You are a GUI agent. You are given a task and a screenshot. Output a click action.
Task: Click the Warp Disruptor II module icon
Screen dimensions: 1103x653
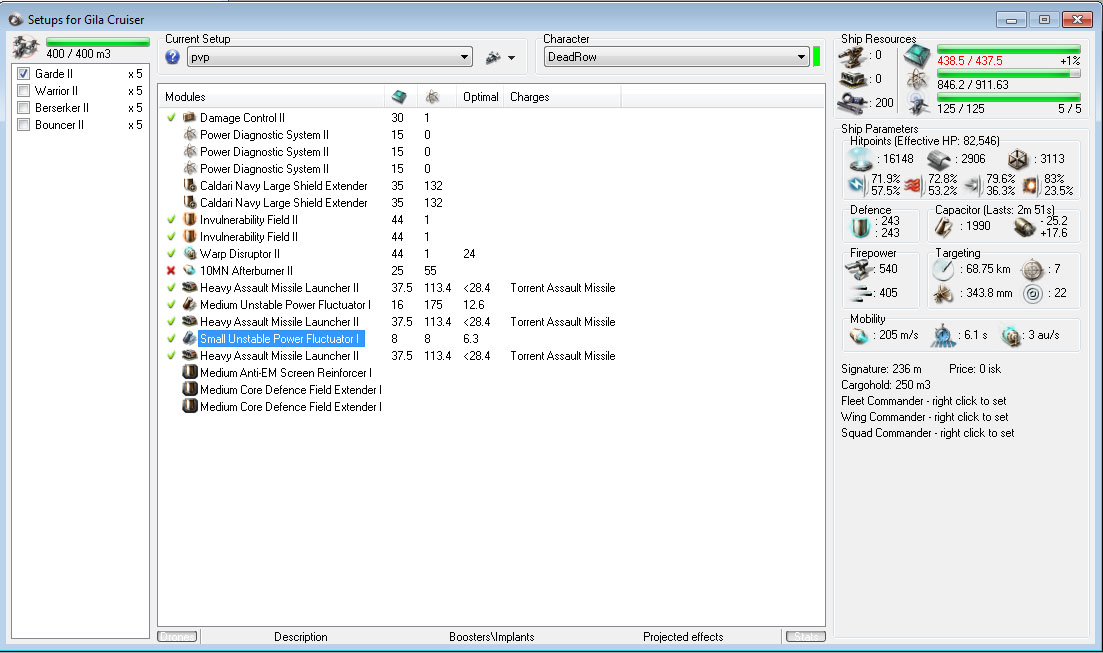pyautogui.click(x=189, y=253)
